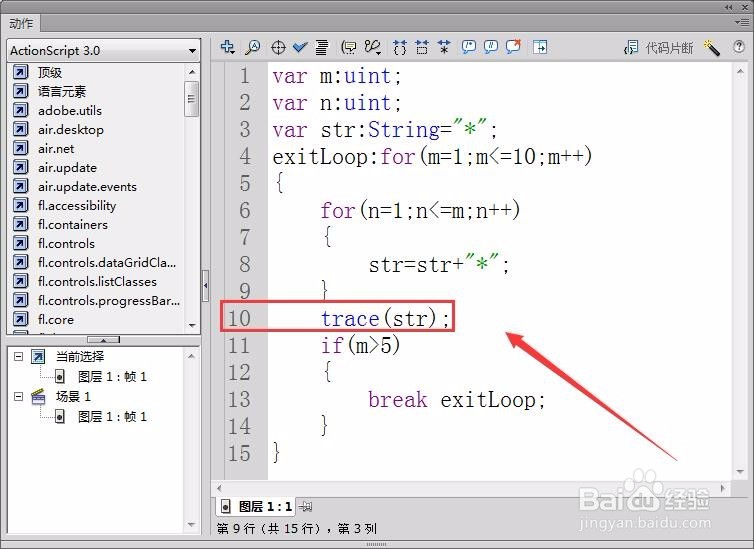Click script navigator scroll-down arrow
The height and width of the screenshot is (549, 754).
coord(191,524)
